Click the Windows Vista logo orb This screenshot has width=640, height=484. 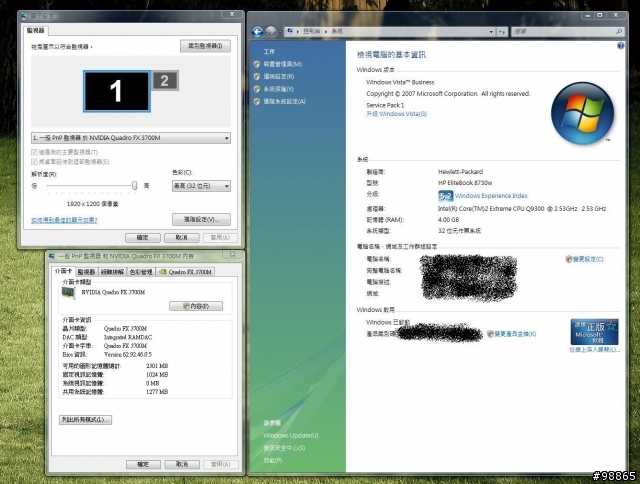click(x=582, y=113)
